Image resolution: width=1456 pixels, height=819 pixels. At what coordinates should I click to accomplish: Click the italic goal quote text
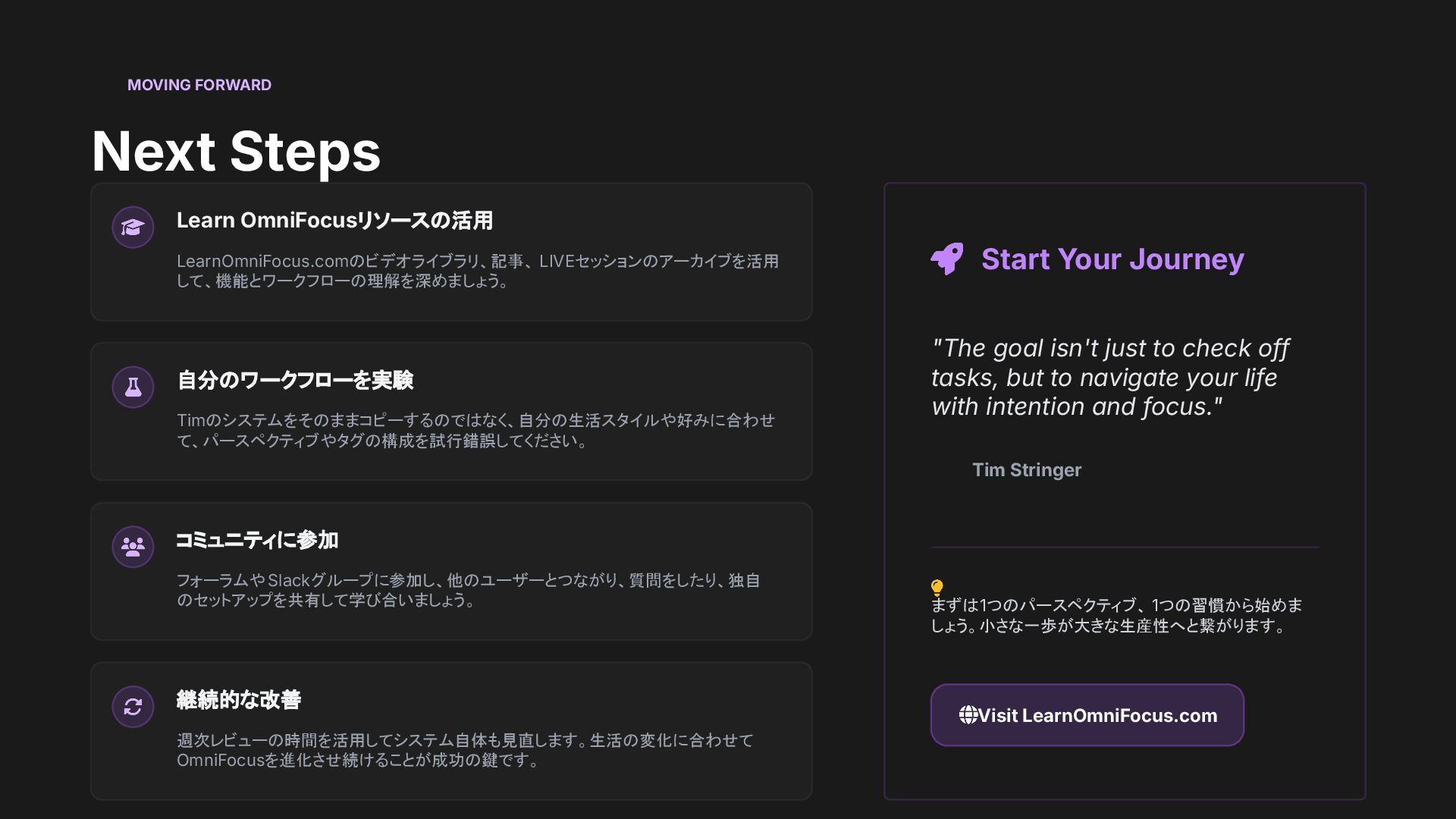click(x=1109, y=378)
